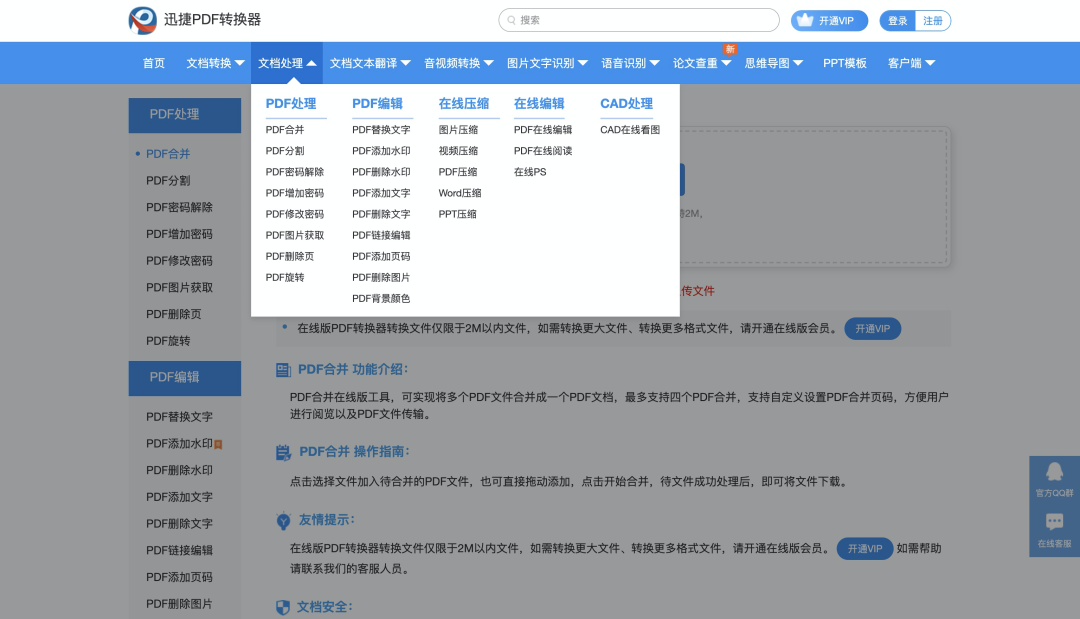This screenshot has width=1080, height=619.
Task: Select PPT压缩 in the dropdown menu
Action: click(457, 214)
